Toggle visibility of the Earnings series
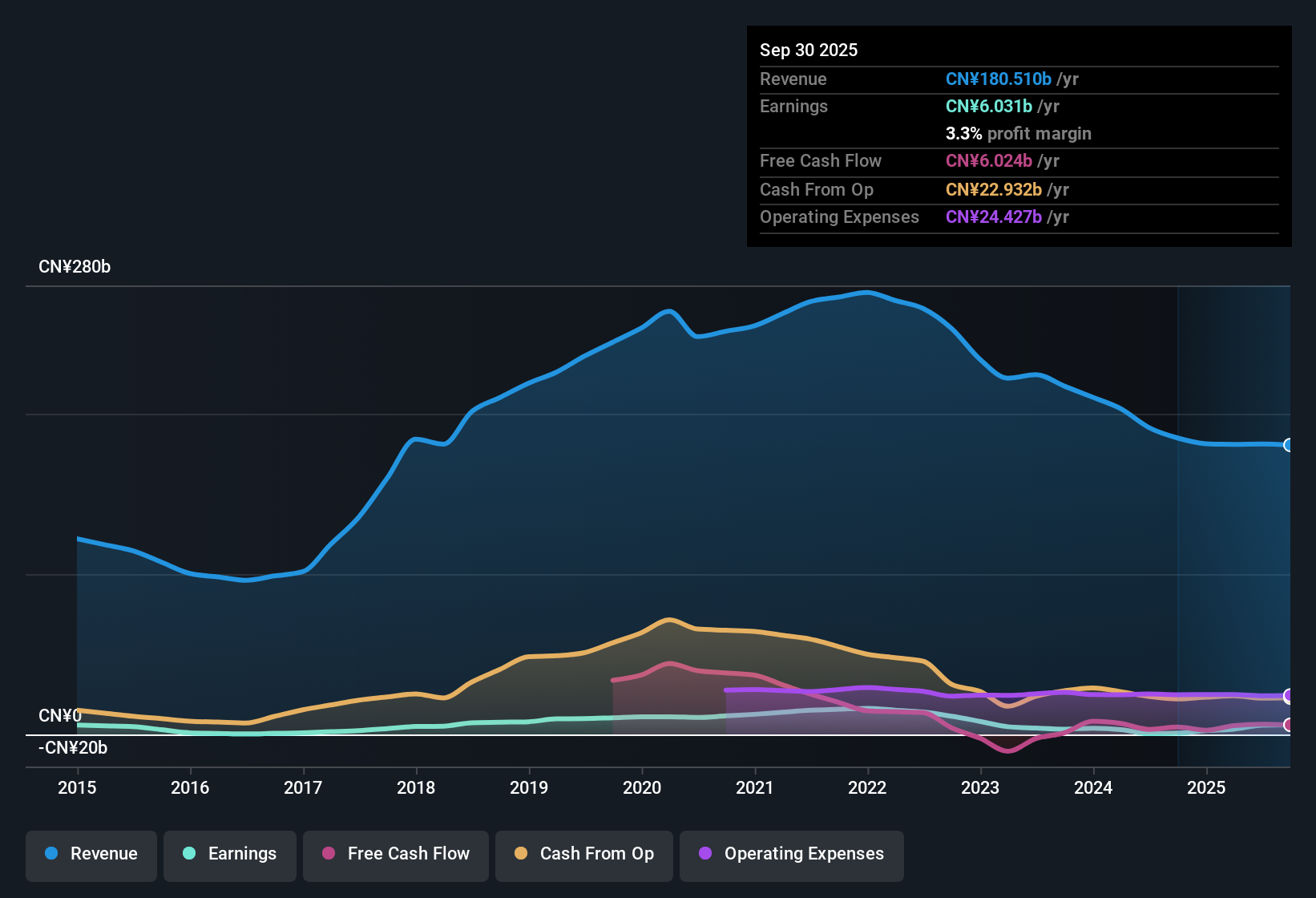This screenshot has height=898, width=1316. click(229, 854)
